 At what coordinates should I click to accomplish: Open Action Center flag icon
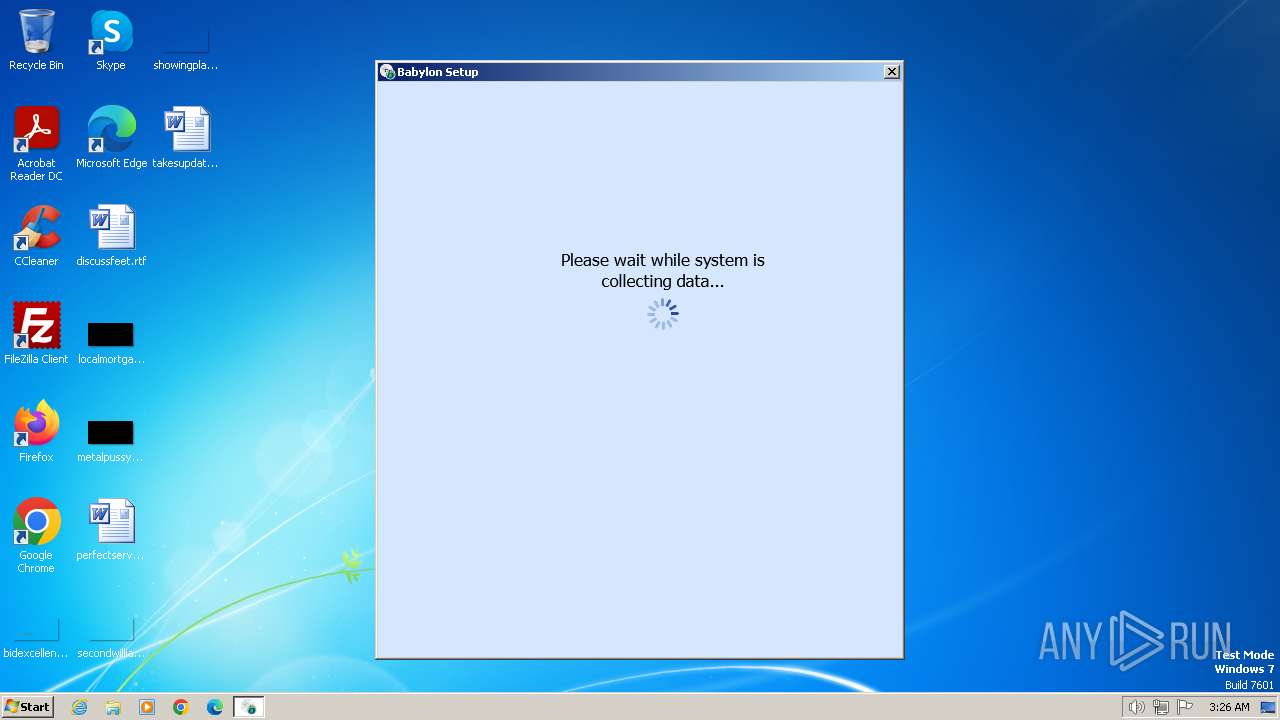coord(1185,707)
